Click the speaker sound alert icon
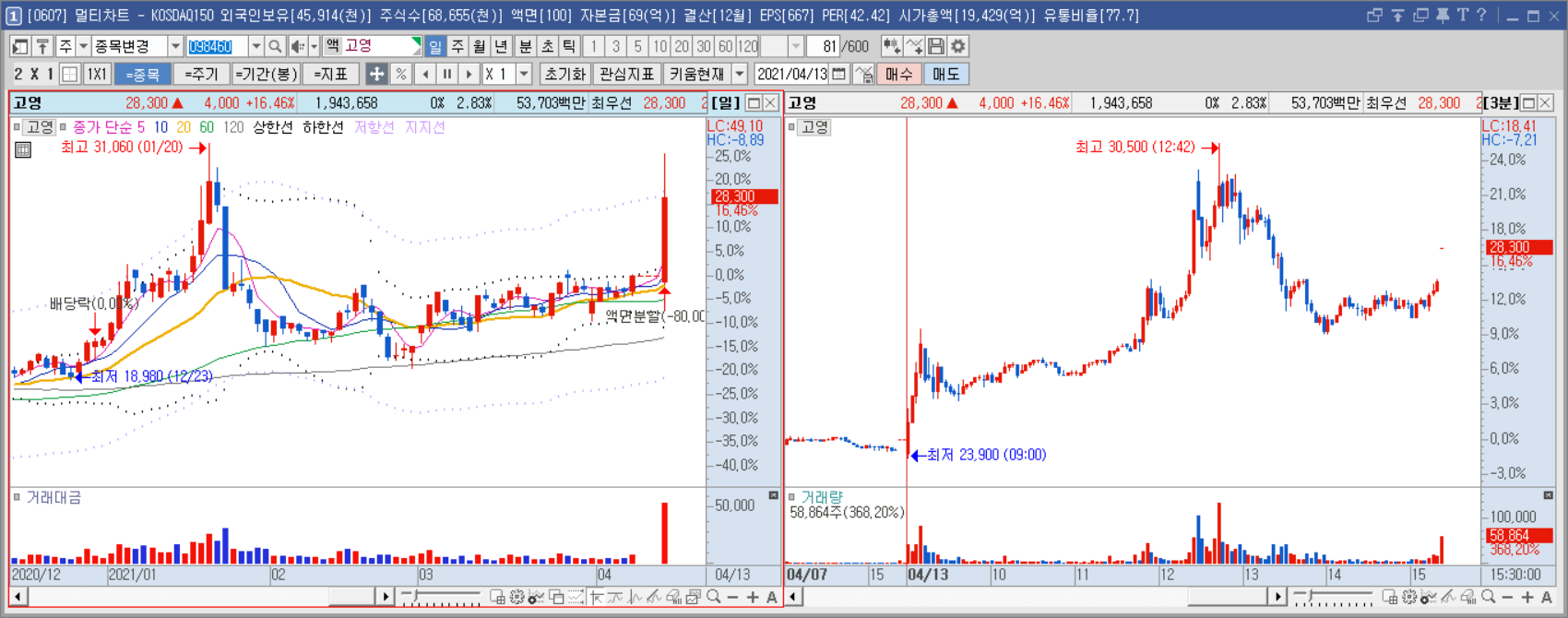The width and height of the screenshot is (1568, 618). pyautogui.click(x=298, y=46)
